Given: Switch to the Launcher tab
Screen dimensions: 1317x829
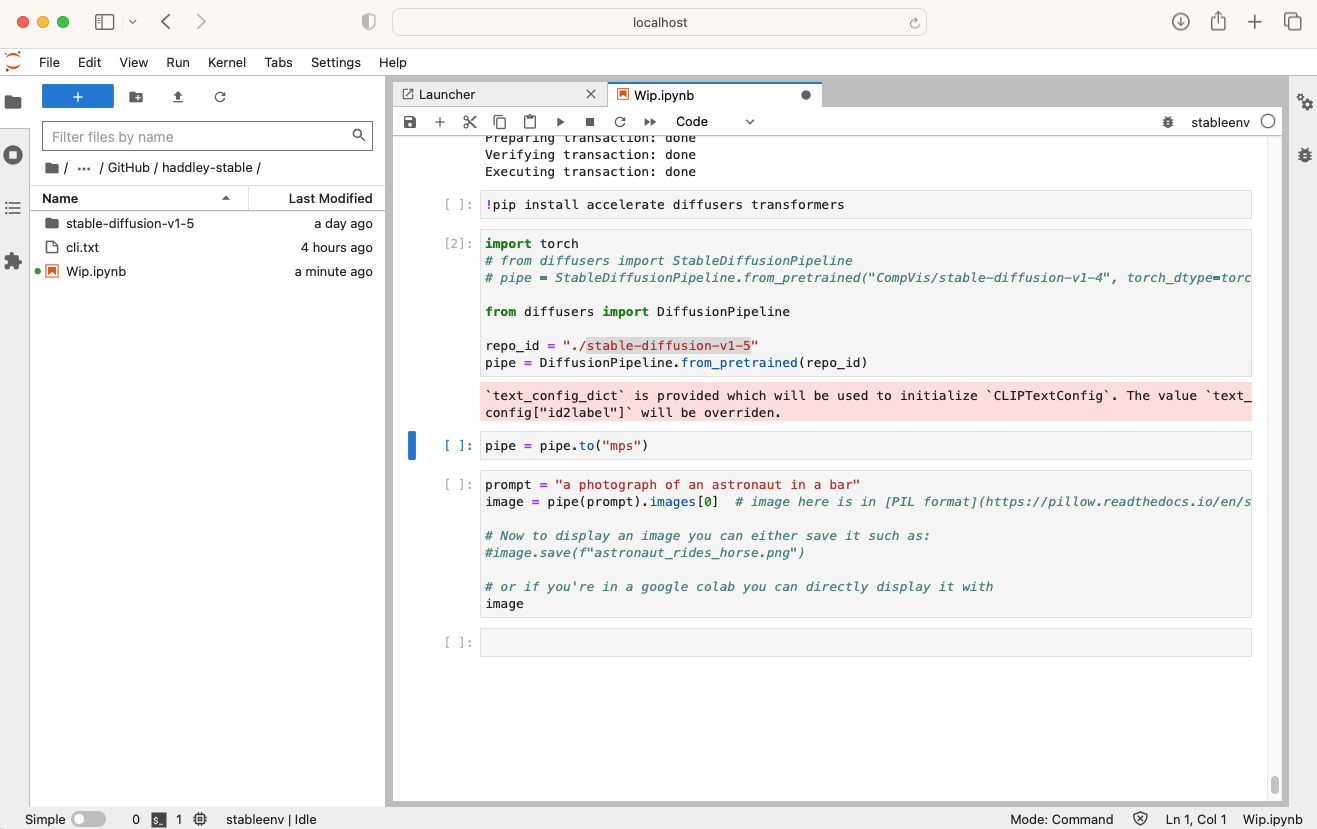Looking at the screenshot, I should [447, 94].
